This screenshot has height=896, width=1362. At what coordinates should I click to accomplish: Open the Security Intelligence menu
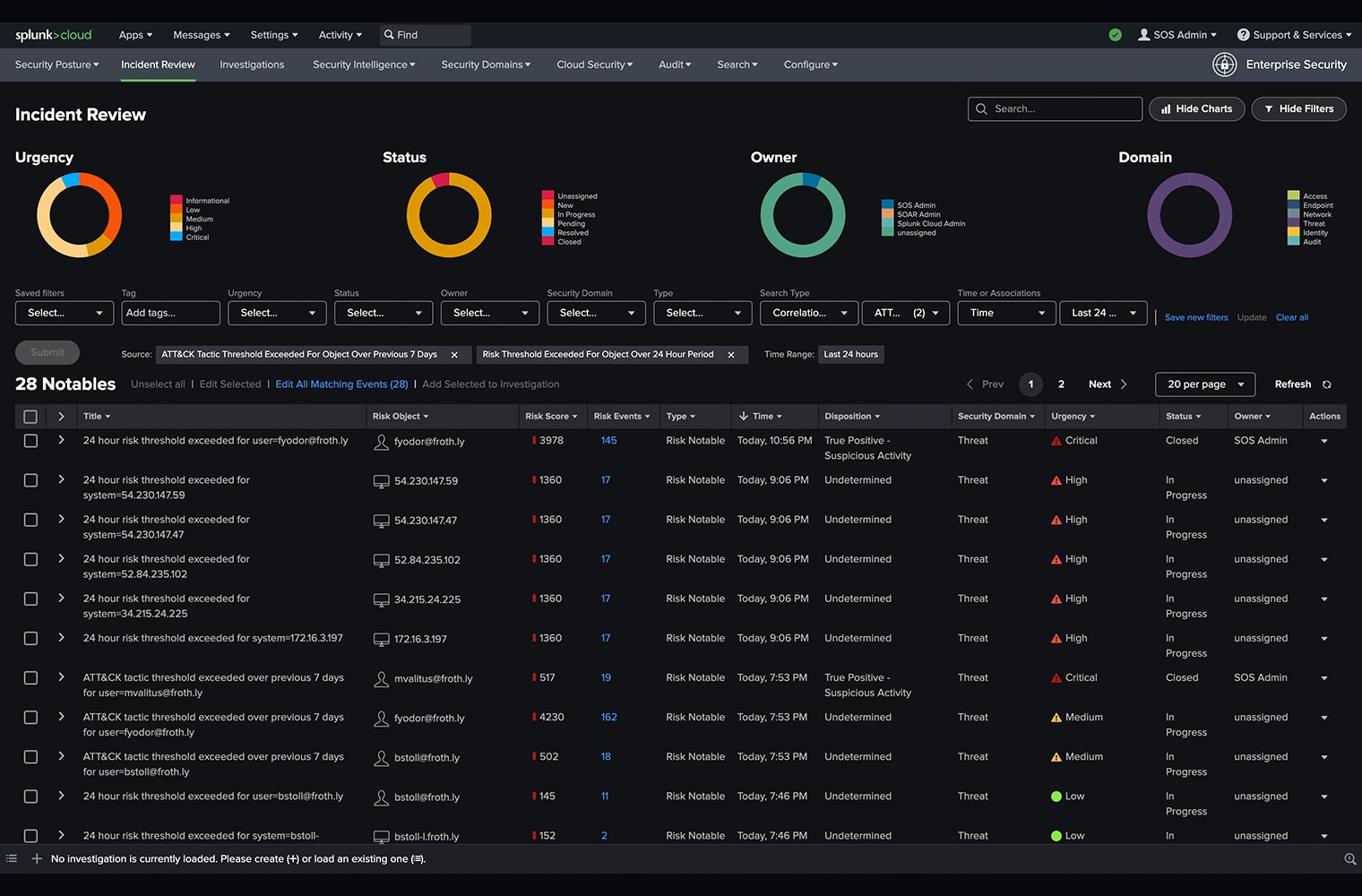[364, 65]
